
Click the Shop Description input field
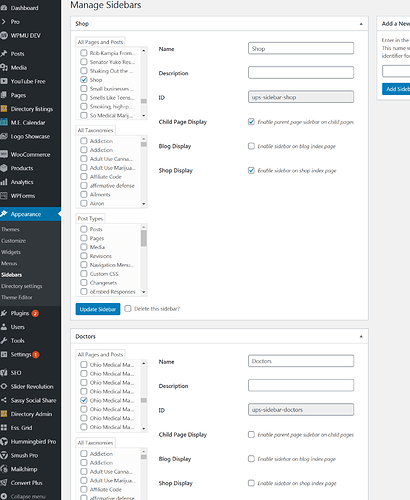[x=301, y=72]
